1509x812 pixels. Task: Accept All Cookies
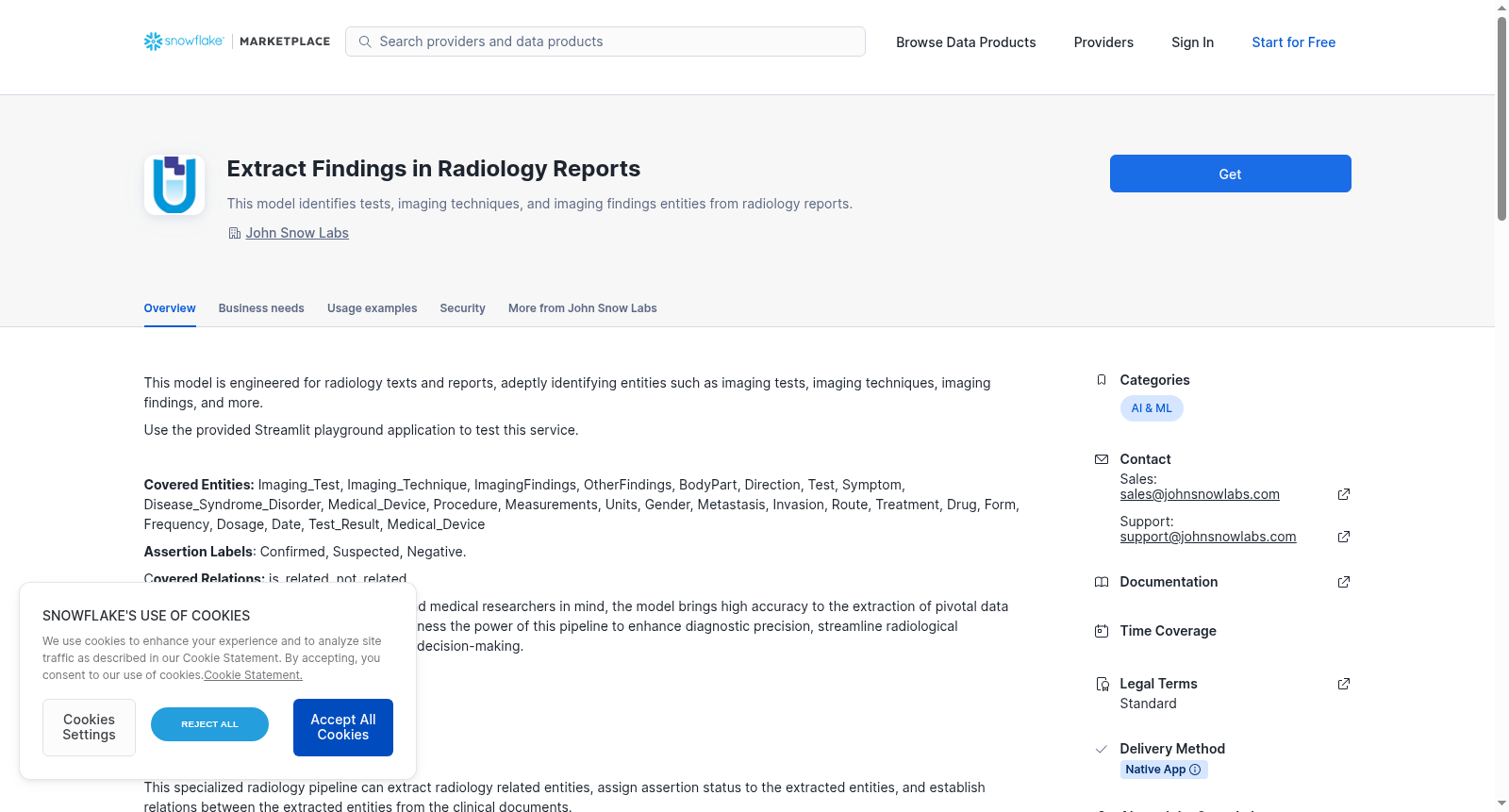pyautogui.click(x=343, y=727)
